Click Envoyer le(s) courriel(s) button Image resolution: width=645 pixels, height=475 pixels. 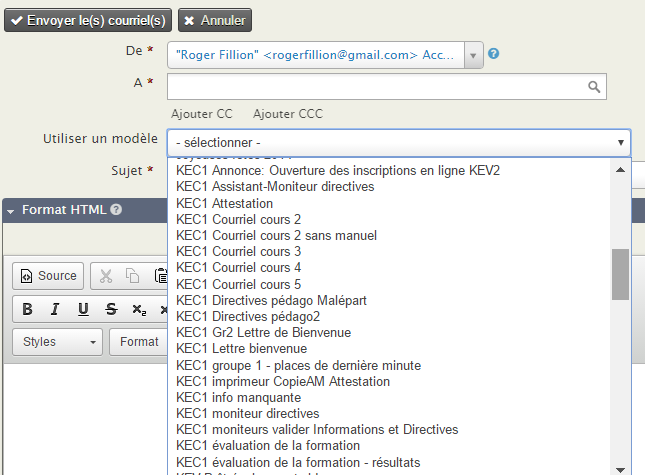point(88,20)
